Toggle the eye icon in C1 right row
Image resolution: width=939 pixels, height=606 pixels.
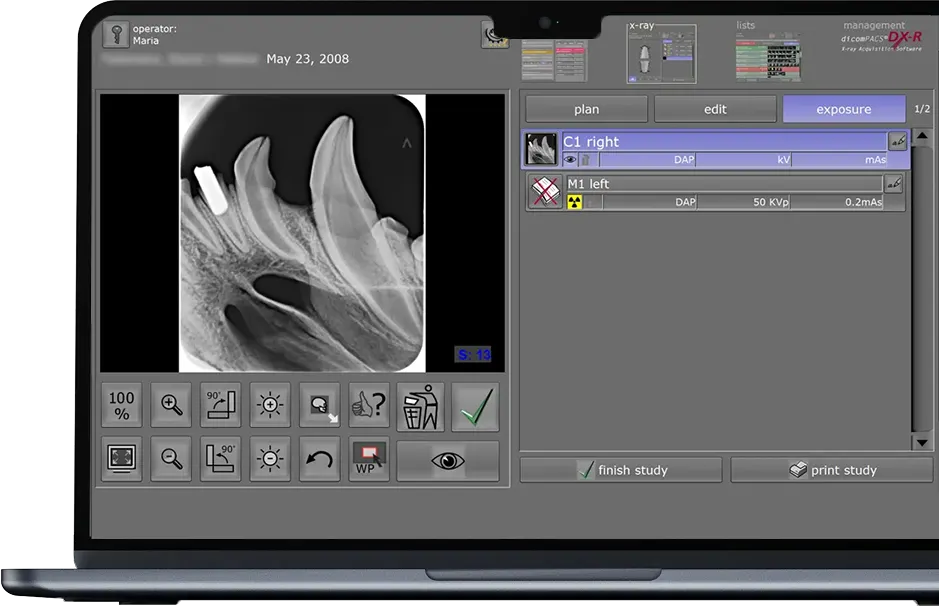click(x=570, y=160)
